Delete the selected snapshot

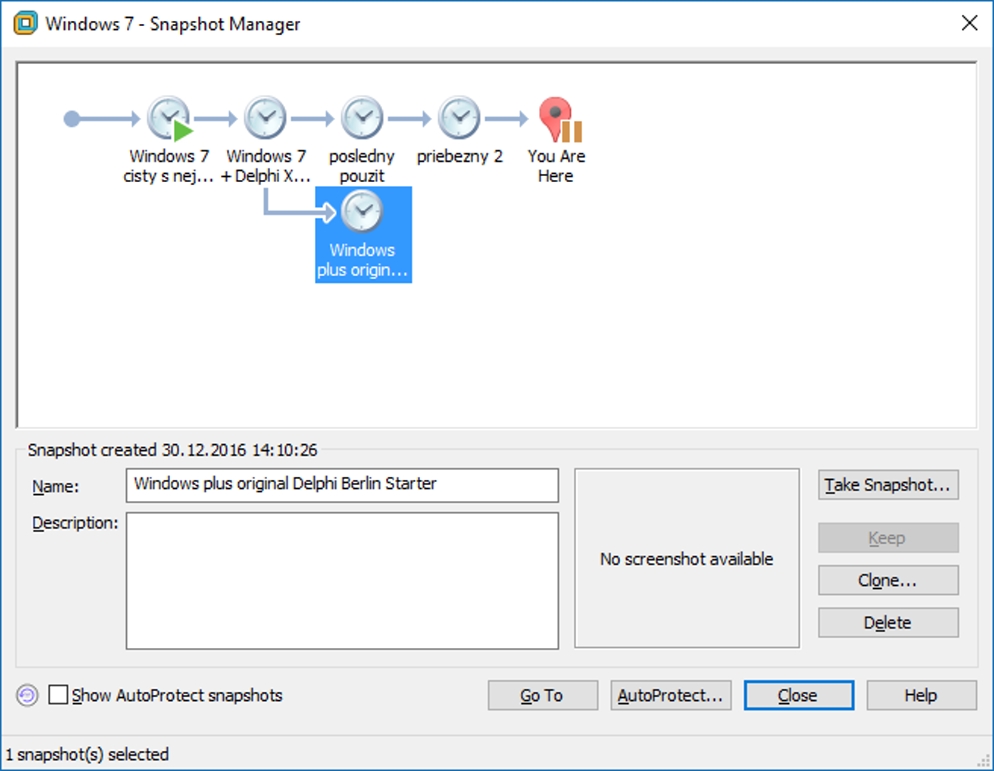click(888, 623)
